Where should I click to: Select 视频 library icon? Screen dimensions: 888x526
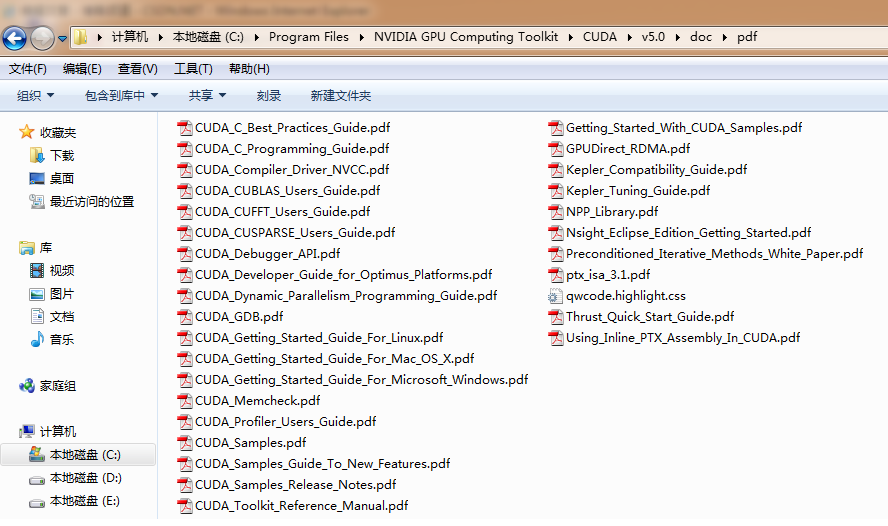pos(37,271)
